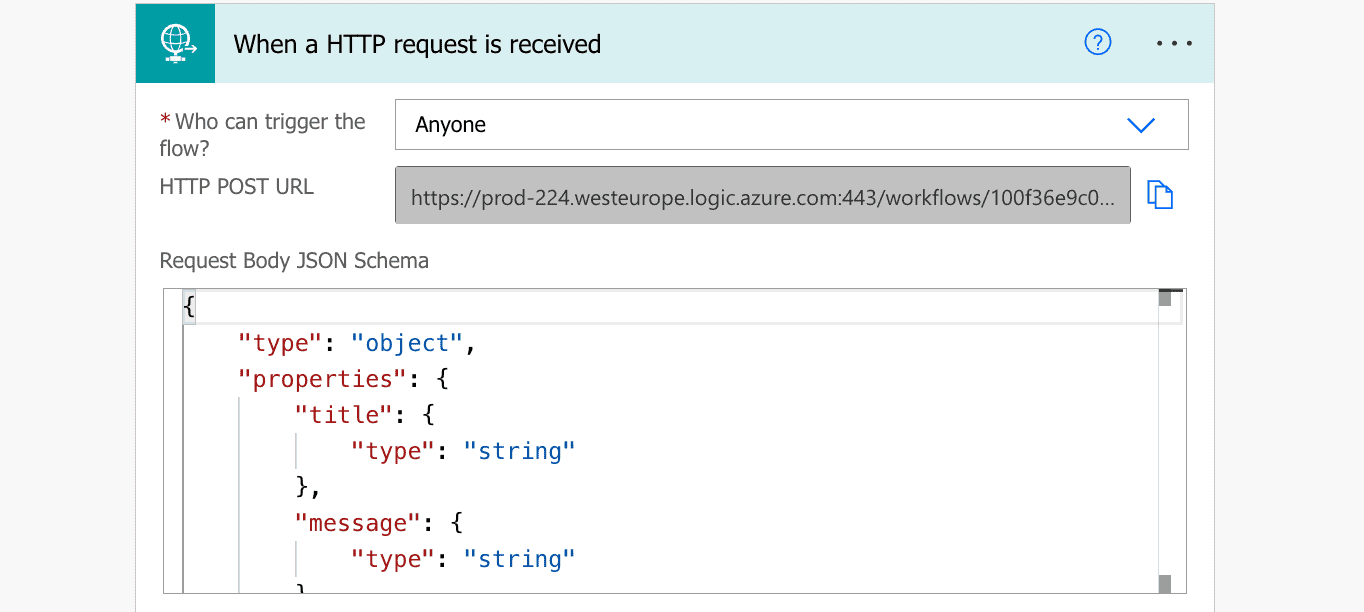The width and height of the screenshot is (1364, 612).
Task: Click the scroll handle at top of schema editor
Action: click(1164, 298)
